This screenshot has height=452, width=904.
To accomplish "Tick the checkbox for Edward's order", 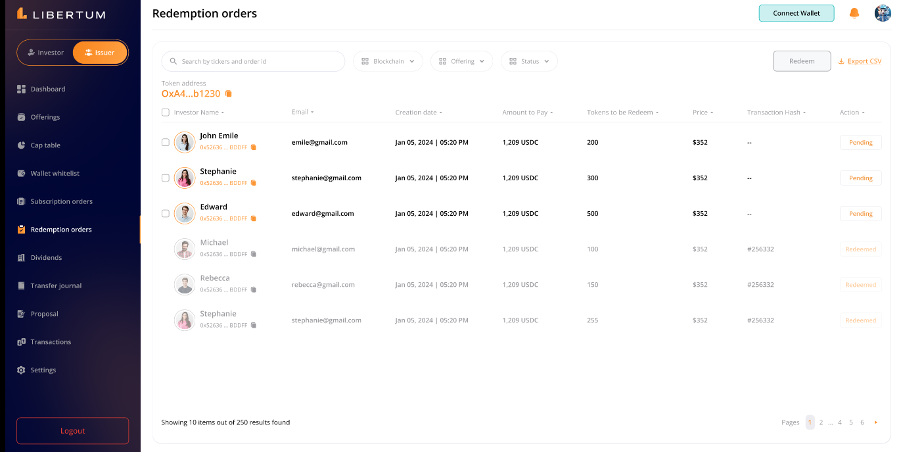I will (x=166, y=213).
